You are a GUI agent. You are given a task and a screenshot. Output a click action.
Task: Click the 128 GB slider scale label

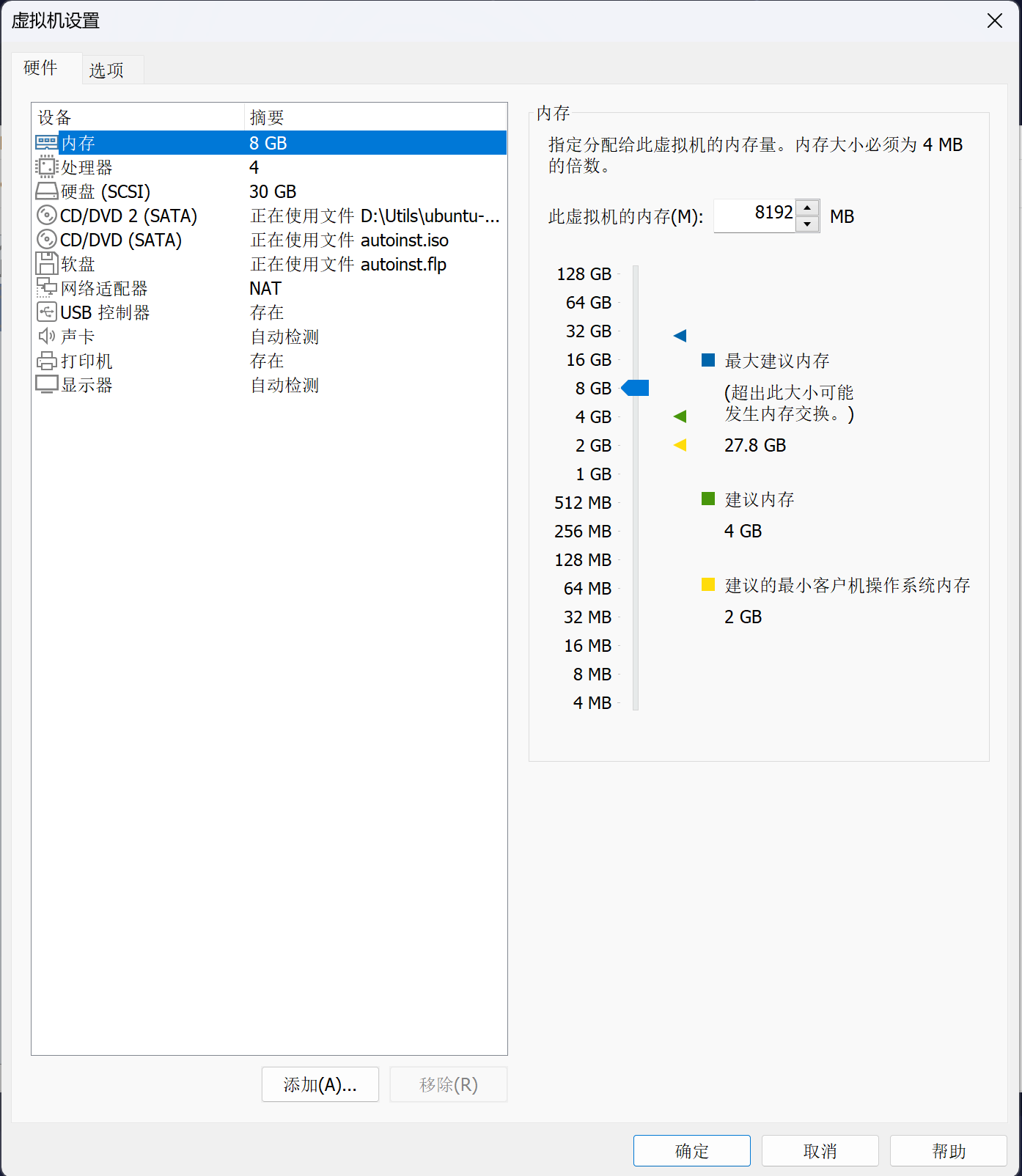point(584,273)
